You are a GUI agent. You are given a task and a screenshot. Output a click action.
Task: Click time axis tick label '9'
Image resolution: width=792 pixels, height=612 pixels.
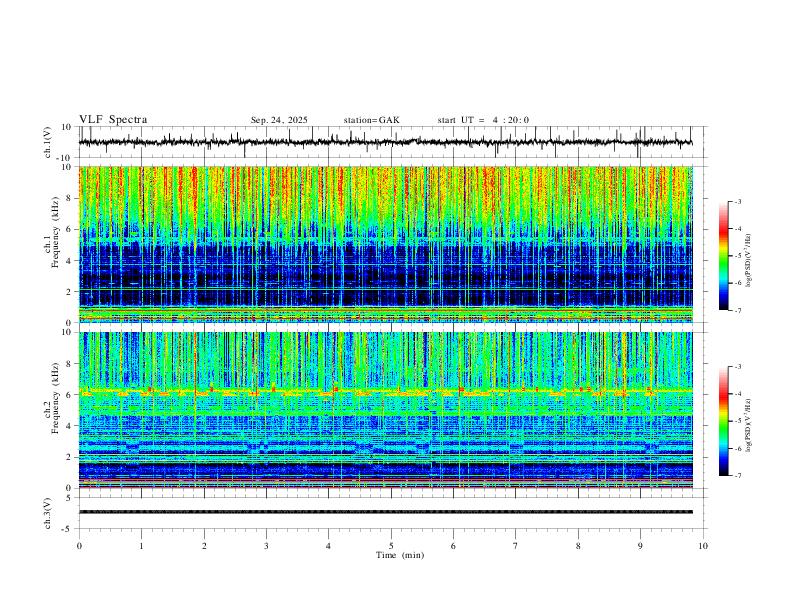640,546
